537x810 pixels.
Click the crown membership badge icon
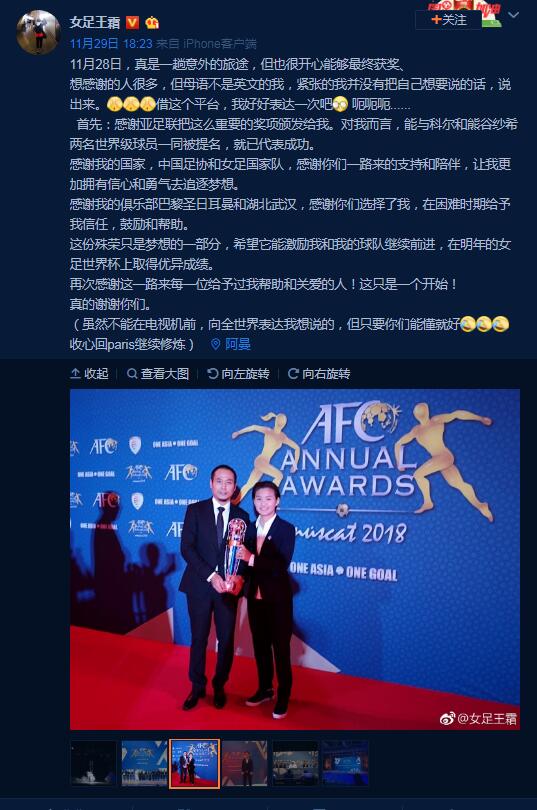coord(152,23)
